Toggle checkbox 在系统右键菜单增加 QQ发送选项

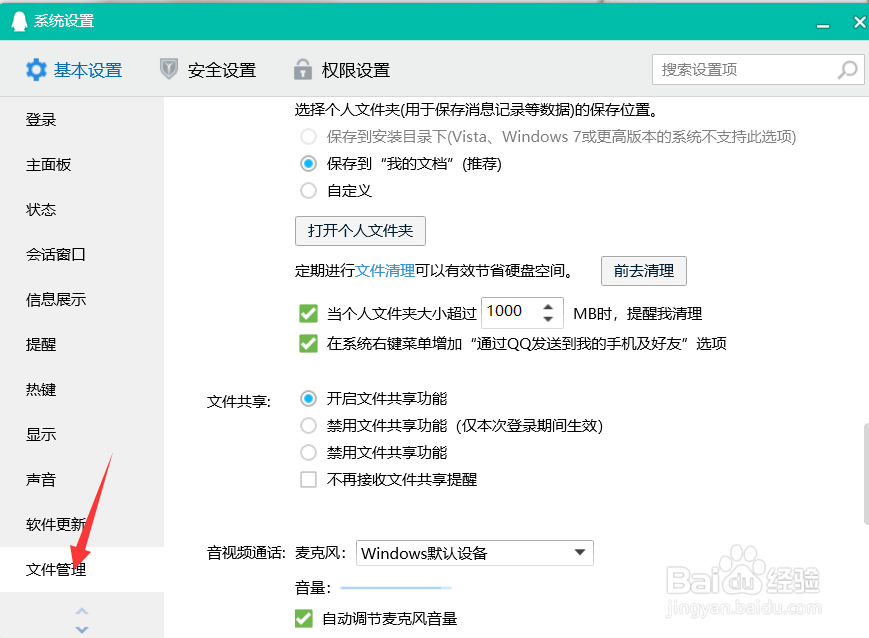coord(308,344)
